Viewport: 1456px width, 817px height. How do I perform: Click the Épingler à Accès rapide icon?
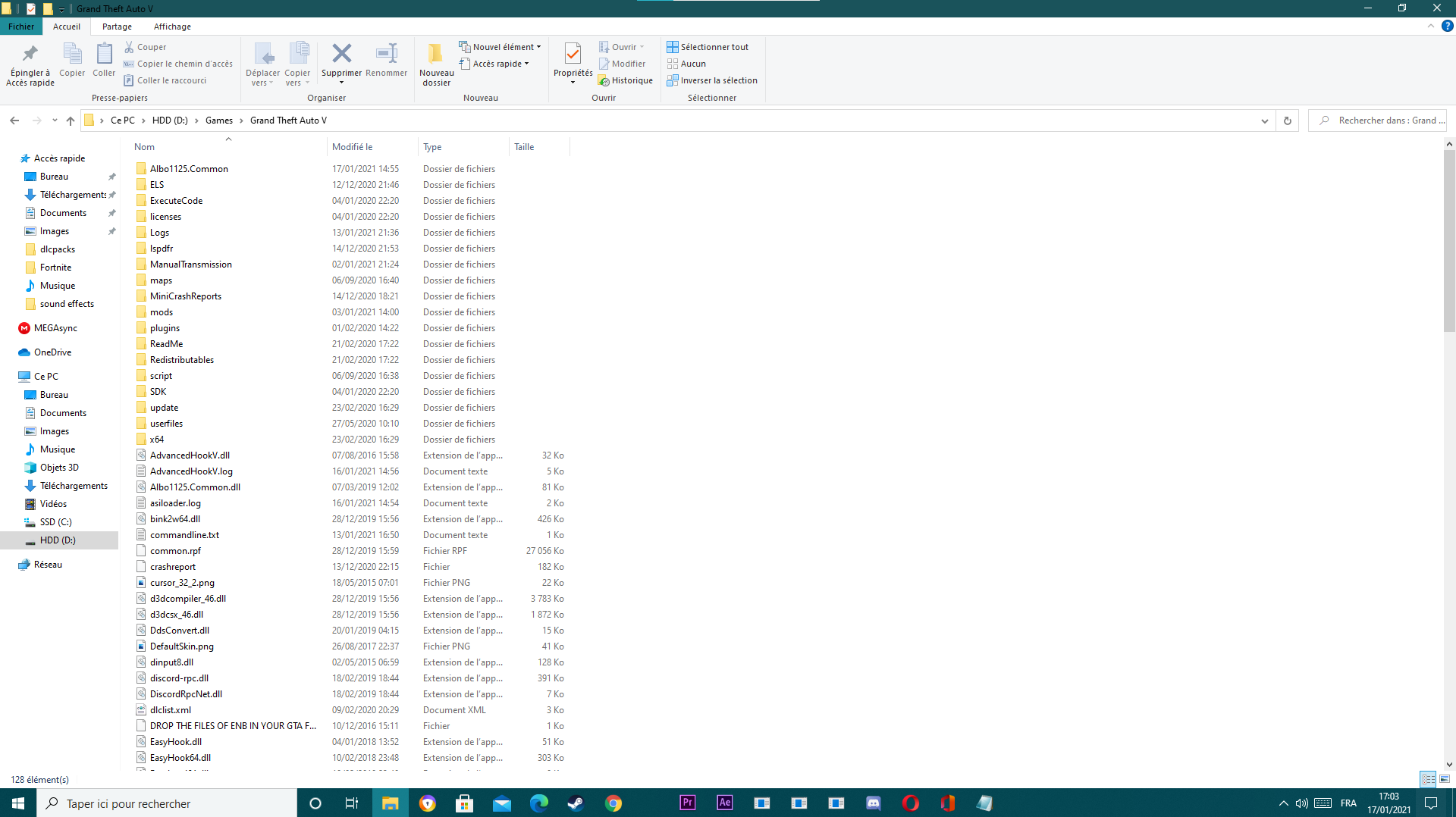pos(30,54)
